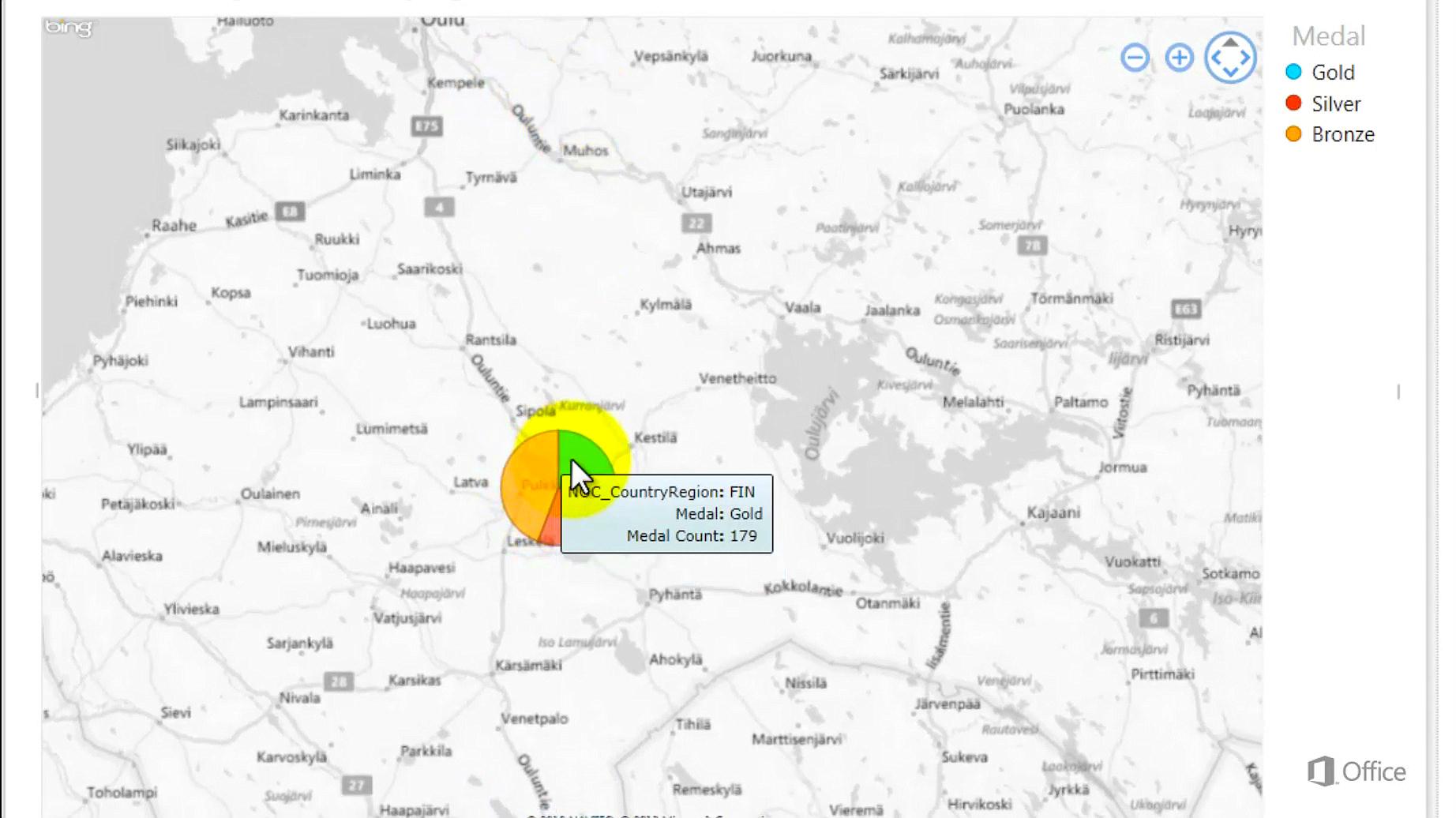Click the Oulainen map label
The height and width of the screenshot is (818, 1456).
(270, 493)
